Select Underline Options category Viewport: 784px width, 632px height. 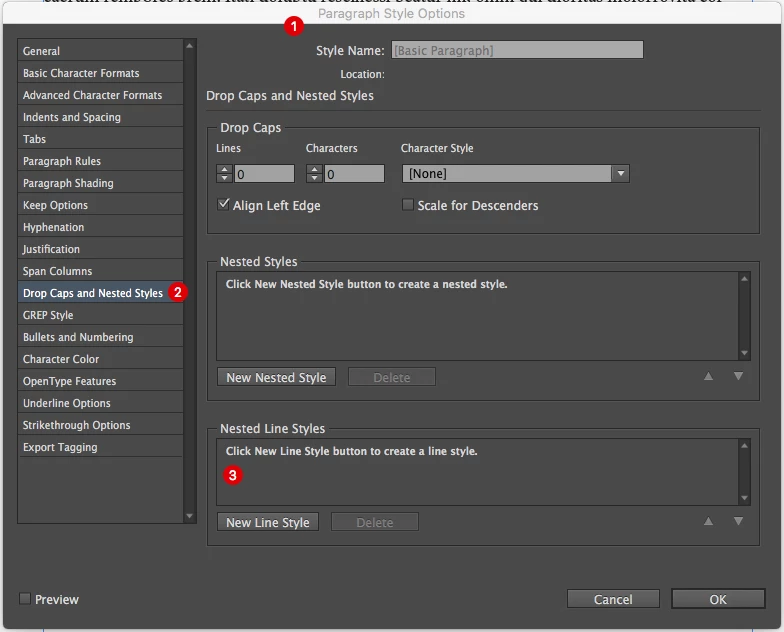click(x=100, y=403)
